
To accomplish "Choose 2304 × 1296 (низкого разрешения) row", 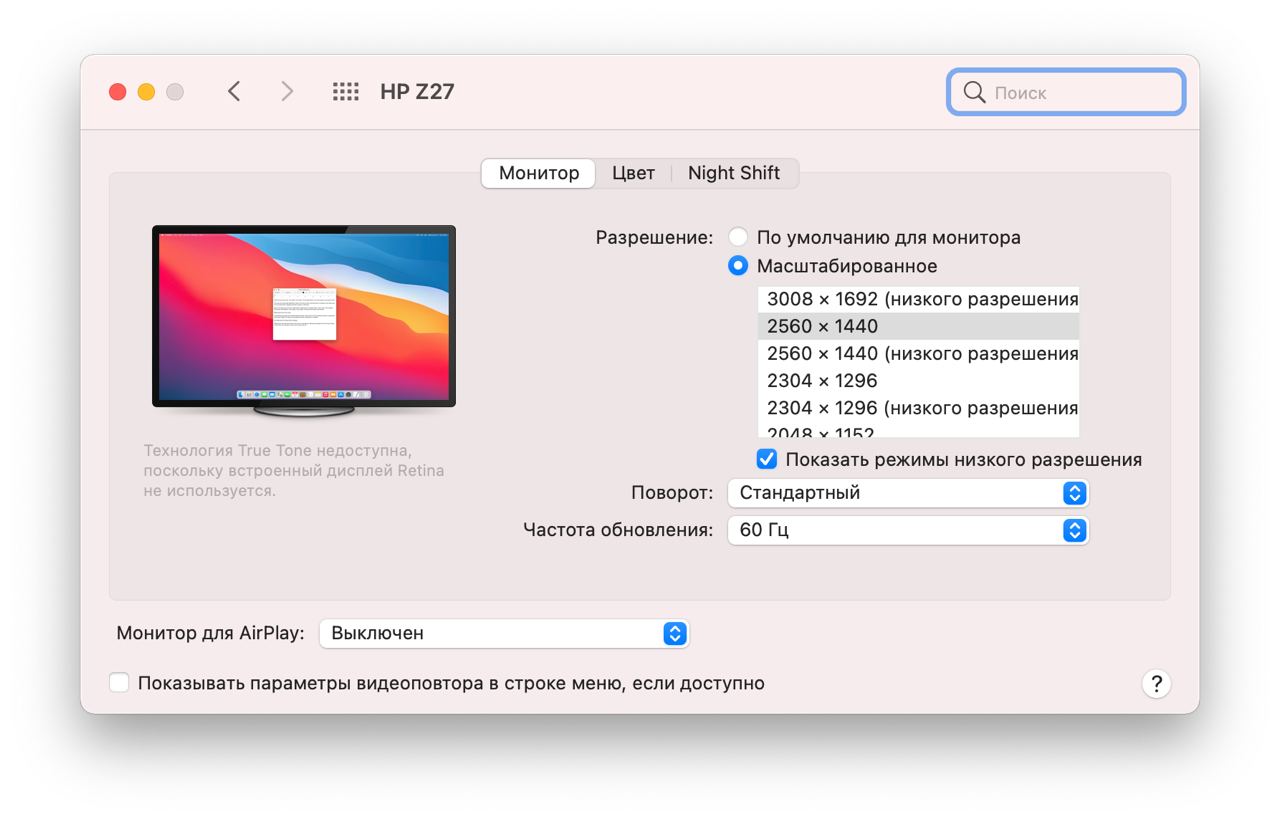I will (919, 408).
